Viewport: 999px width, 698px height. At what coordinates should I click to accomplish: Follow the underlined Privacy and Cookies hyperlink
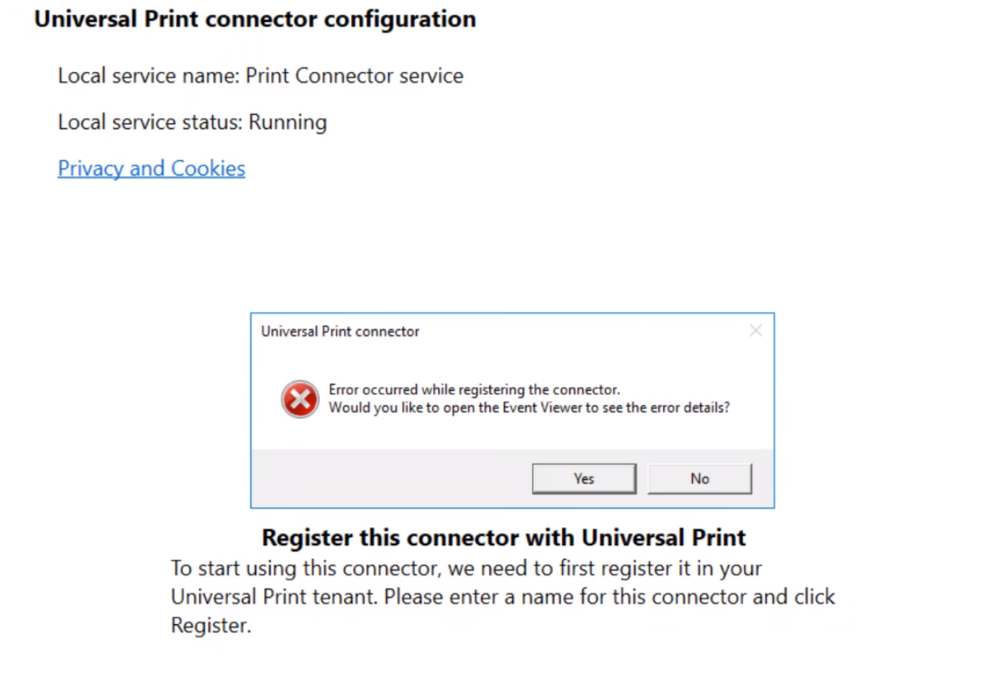point(151,168)
